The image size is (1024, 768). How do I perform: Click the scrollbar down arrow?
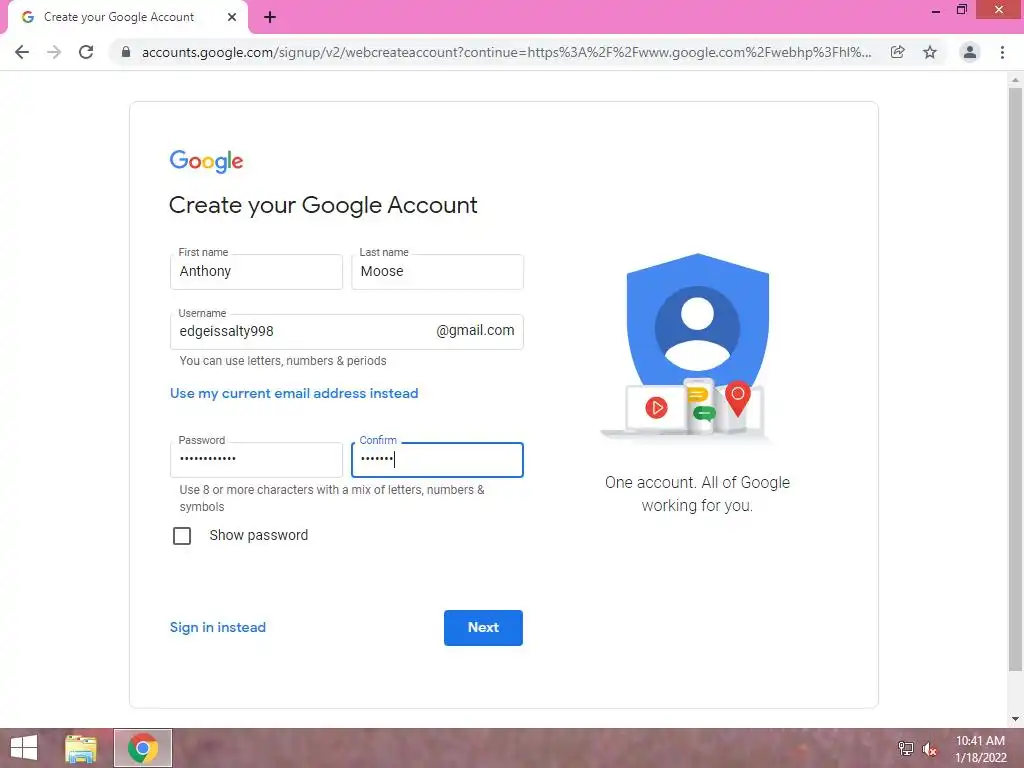click(x=1015, y=719)
